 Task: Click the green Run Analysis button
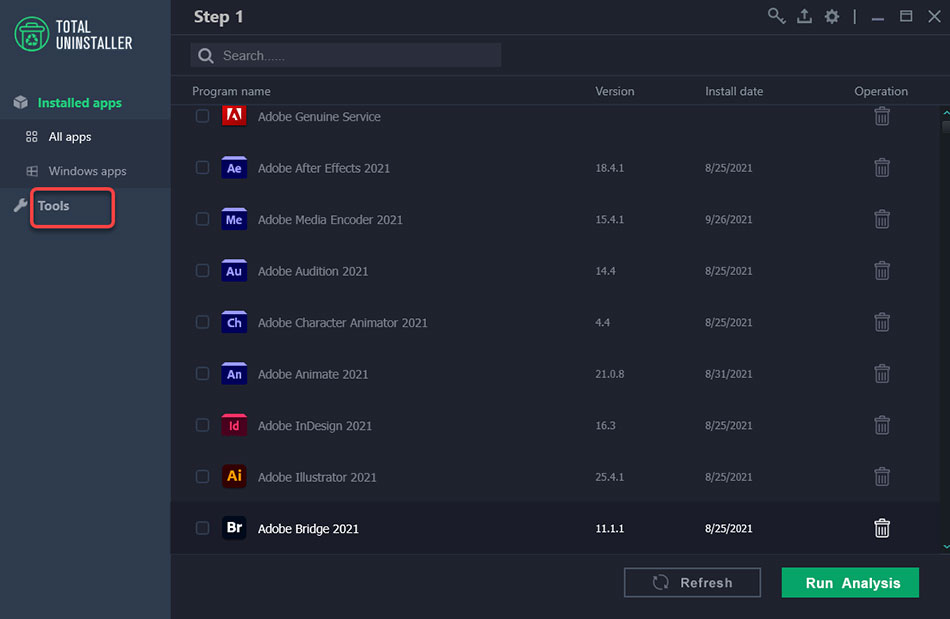pos(850,582)
